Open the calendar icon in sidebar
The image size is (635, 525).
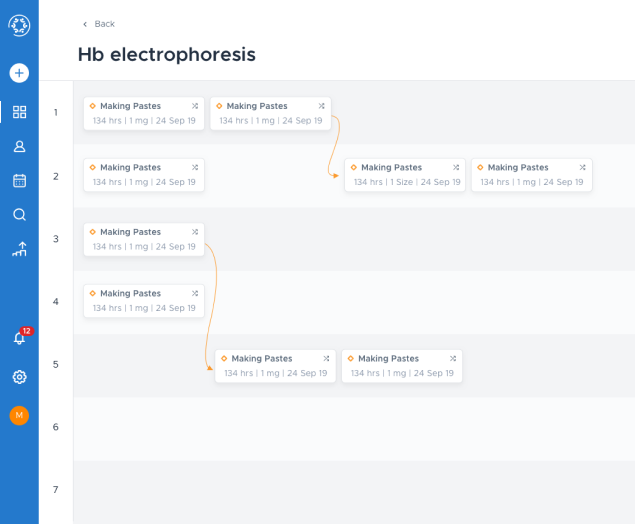click(x=19, y=181)
